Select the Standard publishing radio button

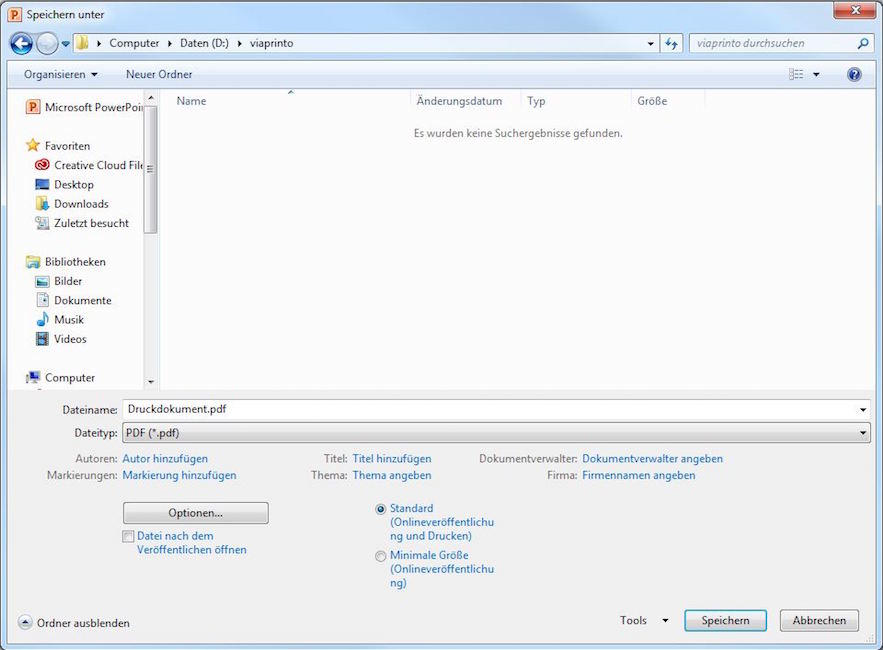381,509
